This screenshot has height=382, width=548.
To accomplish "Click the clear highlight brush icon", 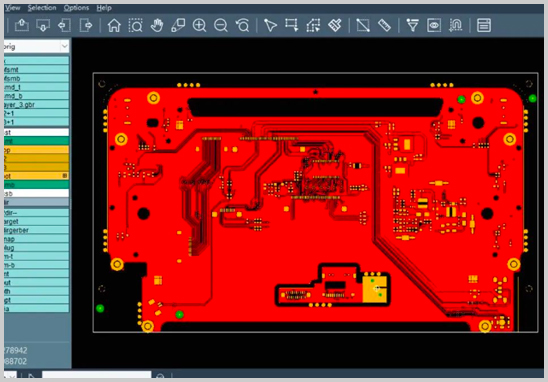I will (334, 25).
